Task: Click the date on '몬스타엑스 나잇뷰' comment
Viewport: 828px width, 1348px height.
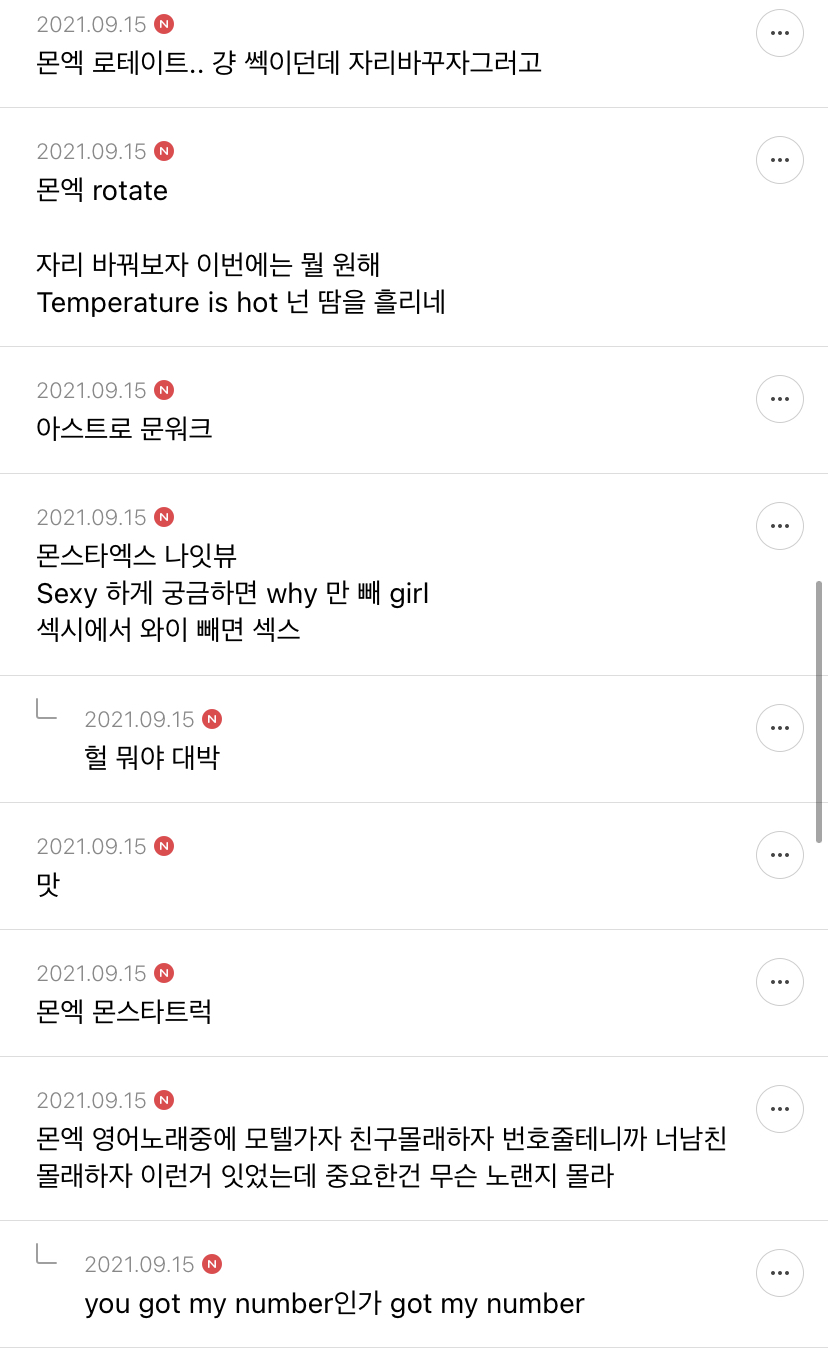Action: 91,517
